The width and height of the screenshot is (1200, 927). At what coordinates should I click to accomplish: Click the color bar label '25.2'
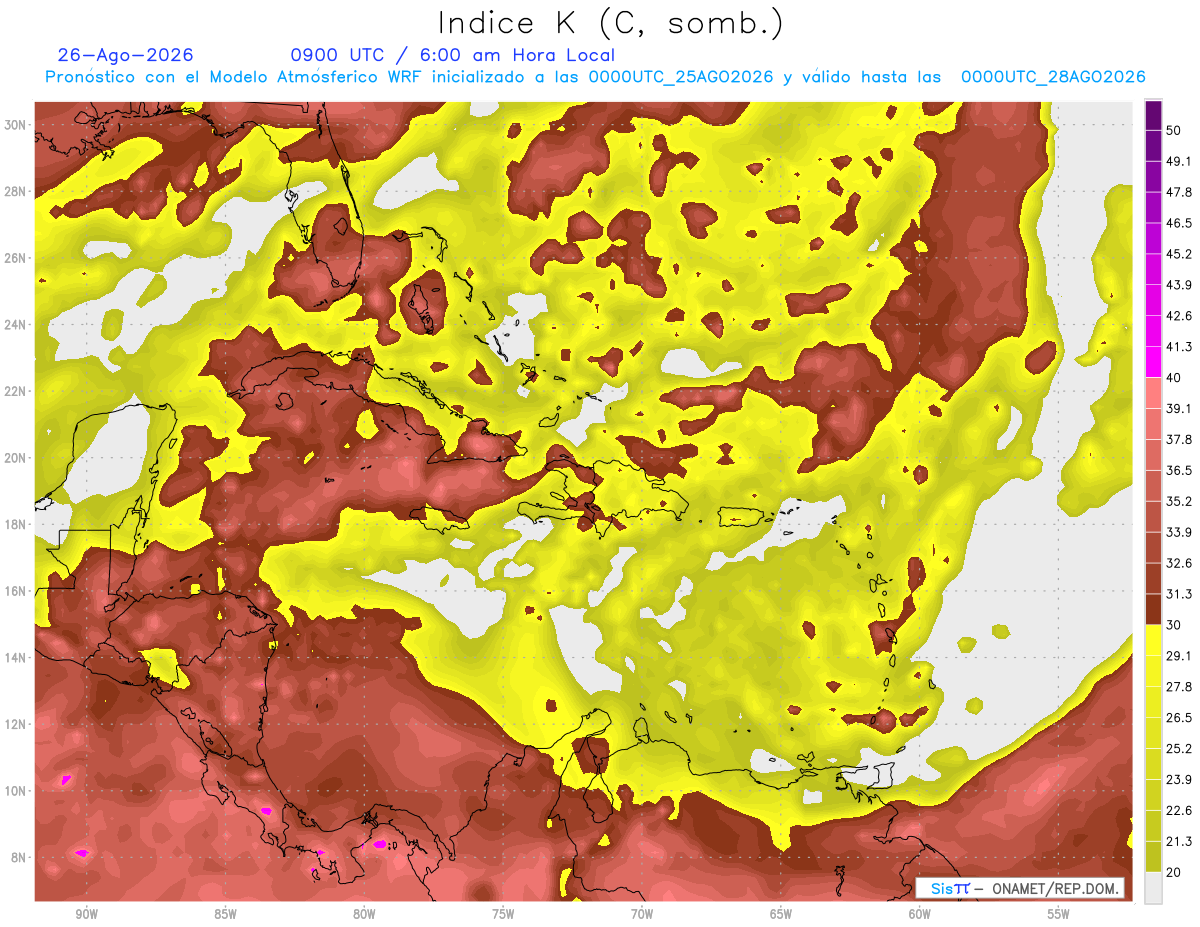tap(1179, 749)
